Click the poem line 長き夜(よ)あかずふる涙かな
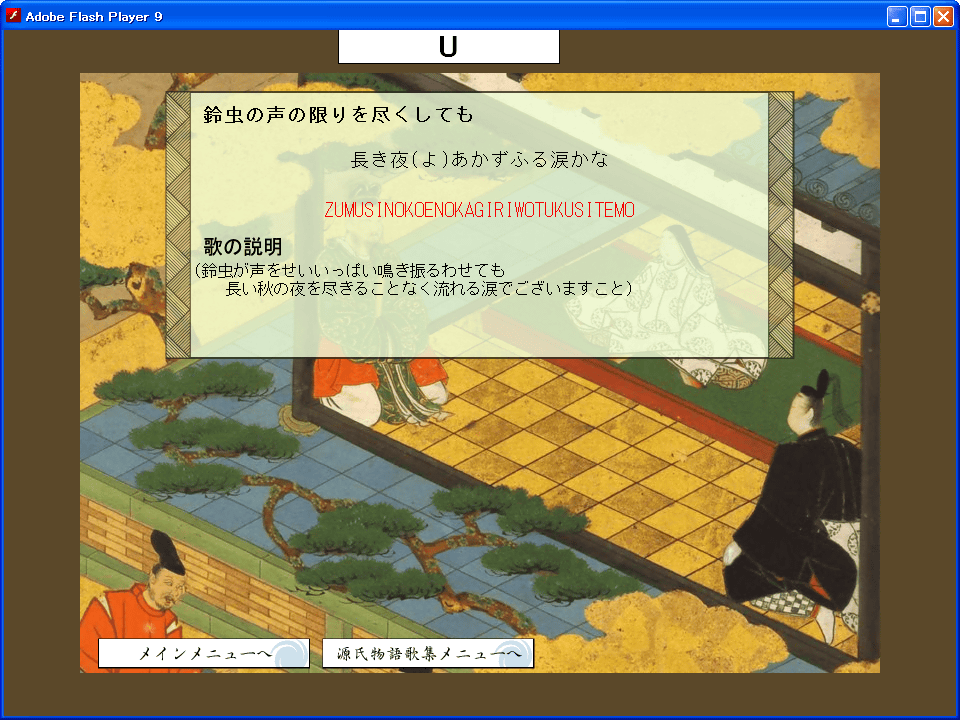 coord(479,160)
